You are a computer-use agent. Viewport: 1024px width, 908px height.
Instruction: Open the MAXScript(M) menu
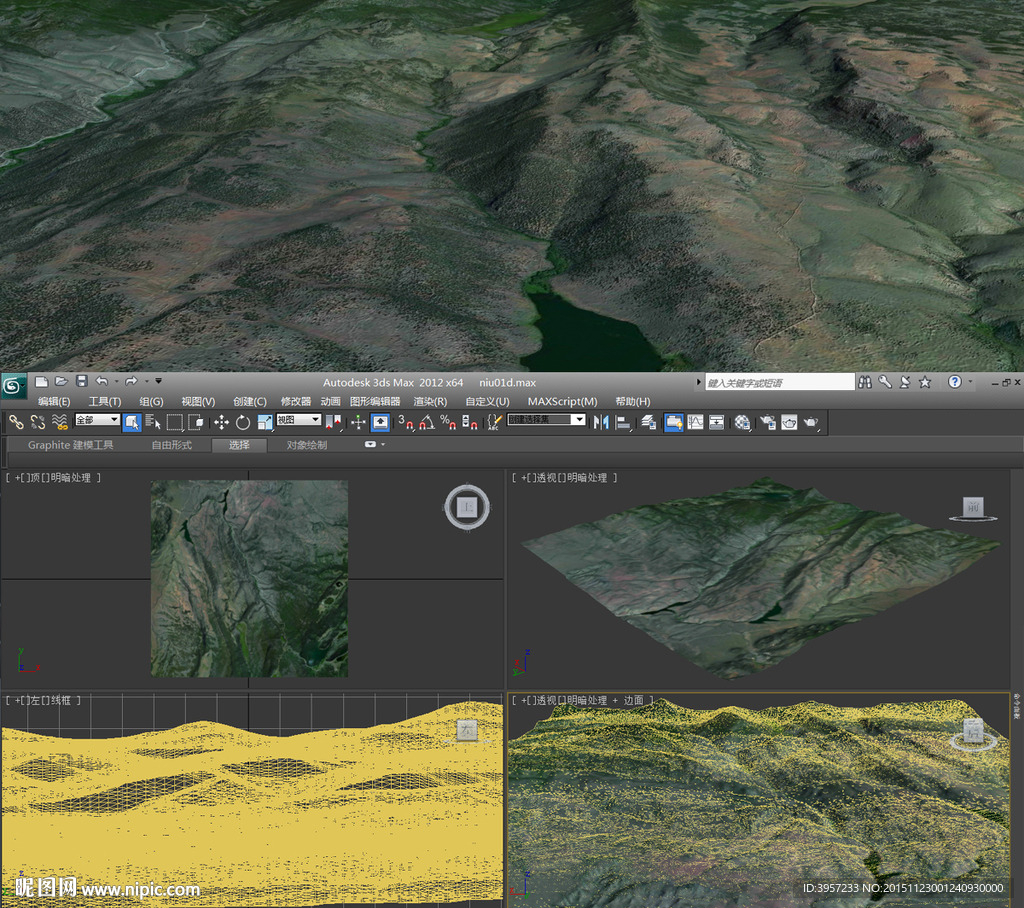(562, 401)
